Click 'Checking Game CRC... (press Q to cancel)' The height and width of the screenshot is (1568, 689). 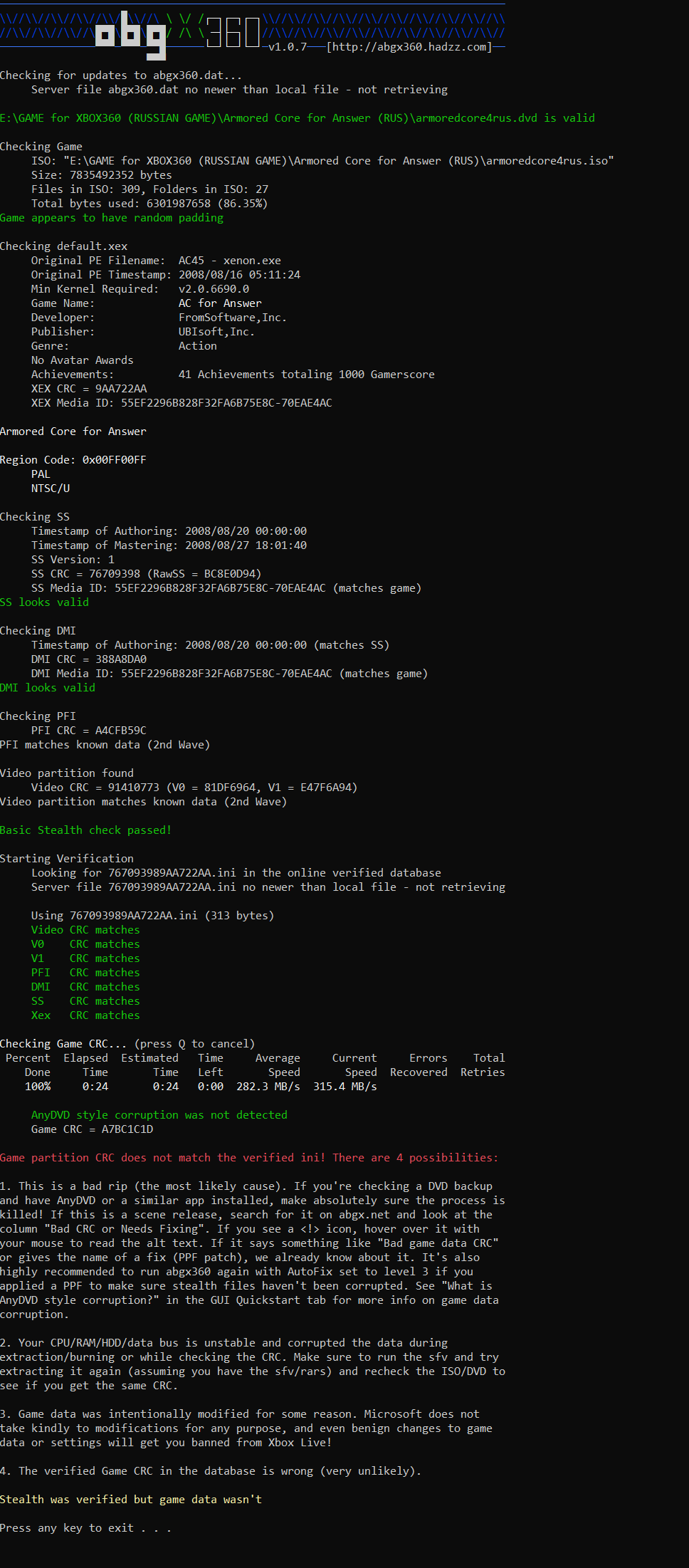point(127,1044)
